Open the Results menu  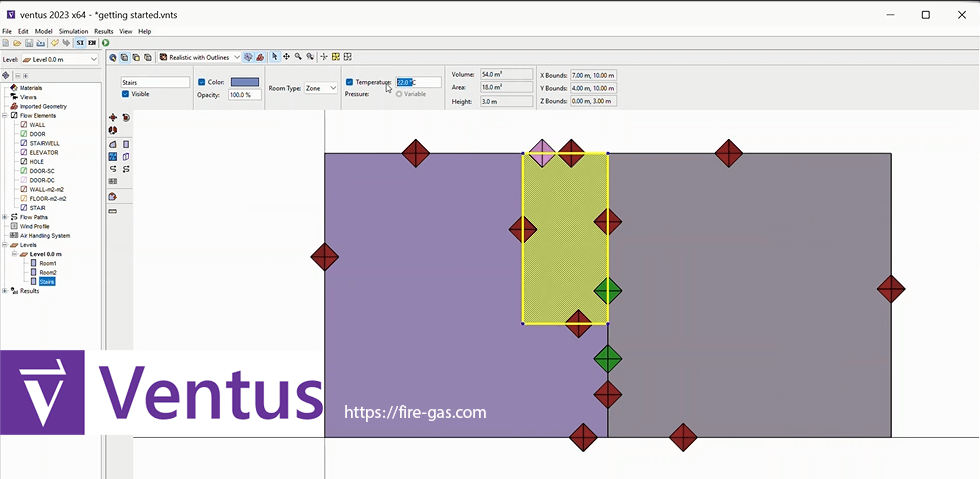tap(104, 31)
